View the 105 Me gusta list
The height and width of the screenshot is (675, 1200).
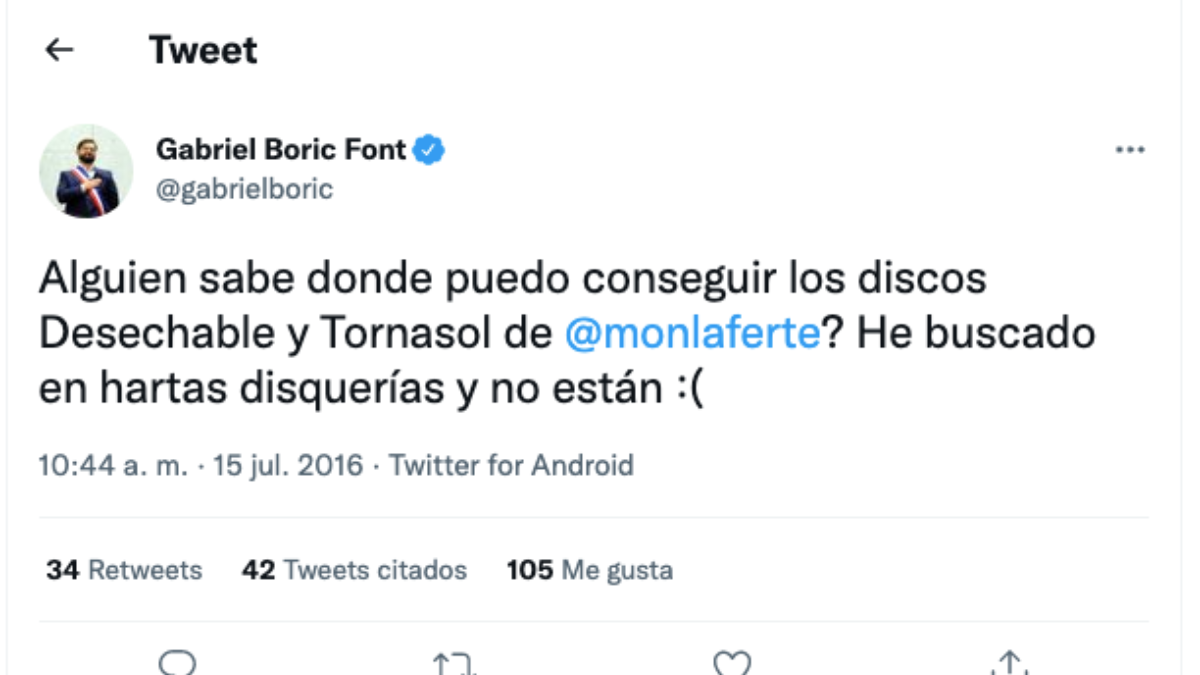click(590, 570)
